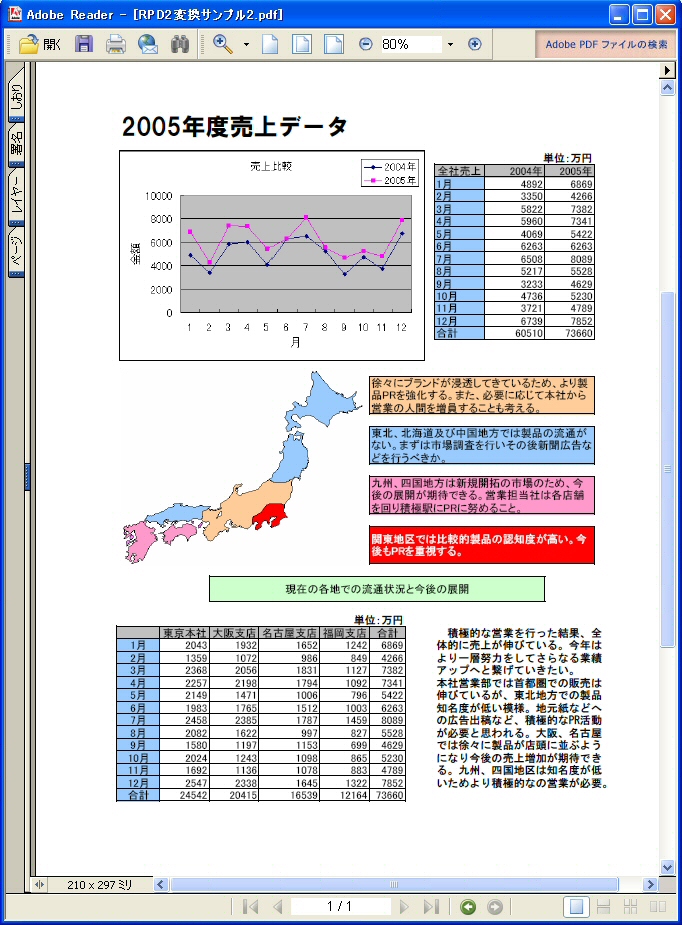
Task: Click the 1 / 1 page number field
Action: coord(340,907)
